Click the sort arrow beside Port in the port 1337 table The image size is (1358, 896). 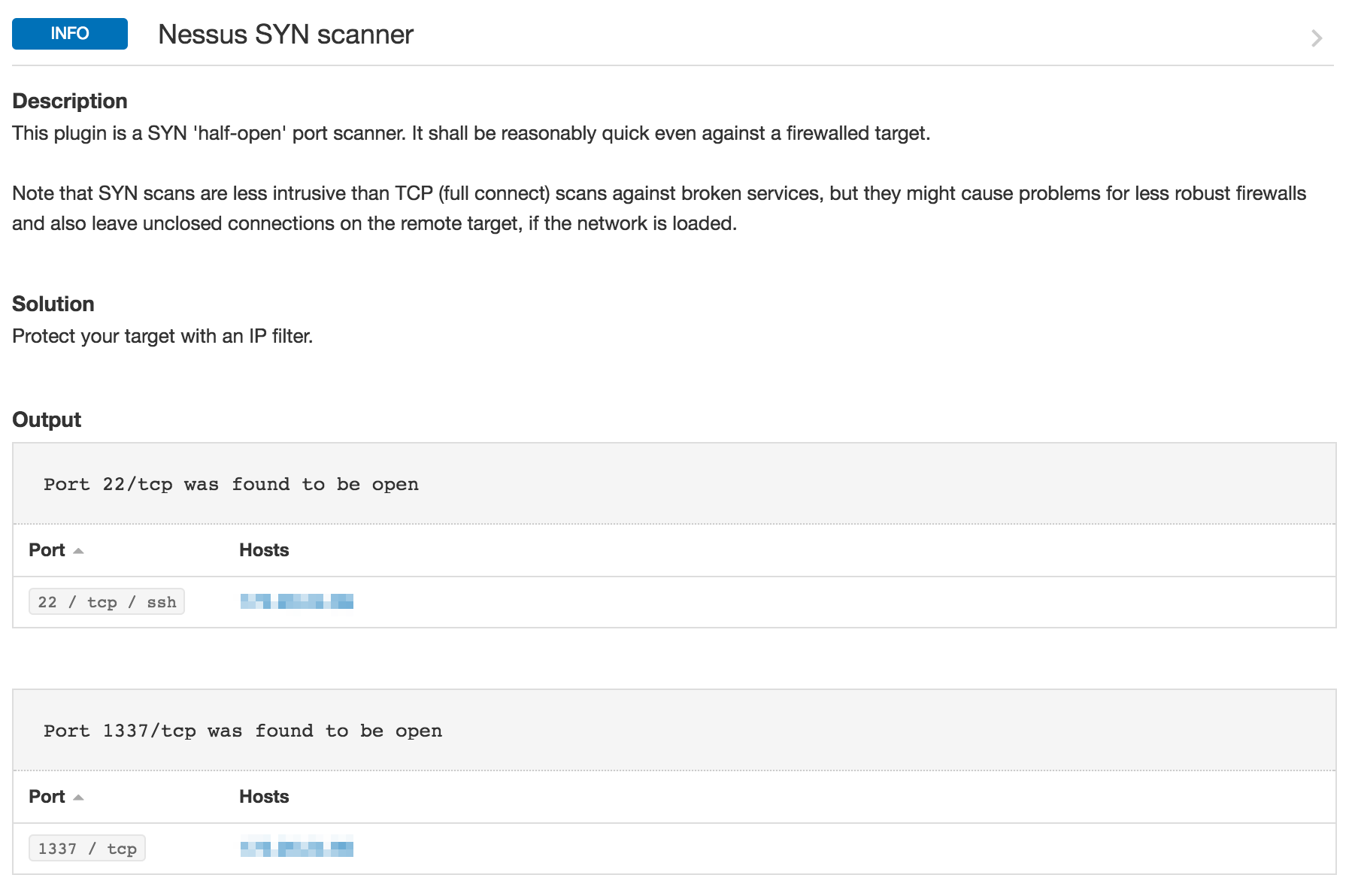78,798
